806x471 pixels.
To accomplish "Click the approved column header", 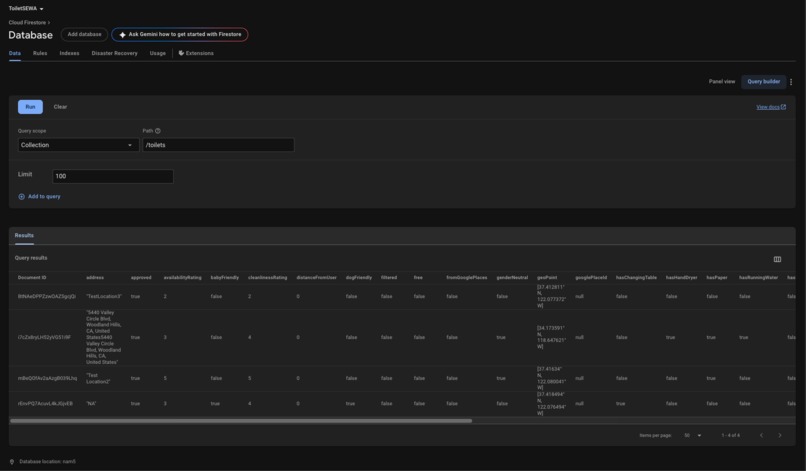I will (x=141, y=278).
